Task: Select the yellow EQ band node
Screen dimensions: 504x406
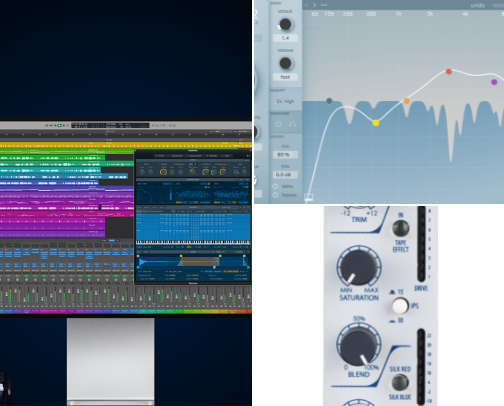Action: tap(376, 123)
